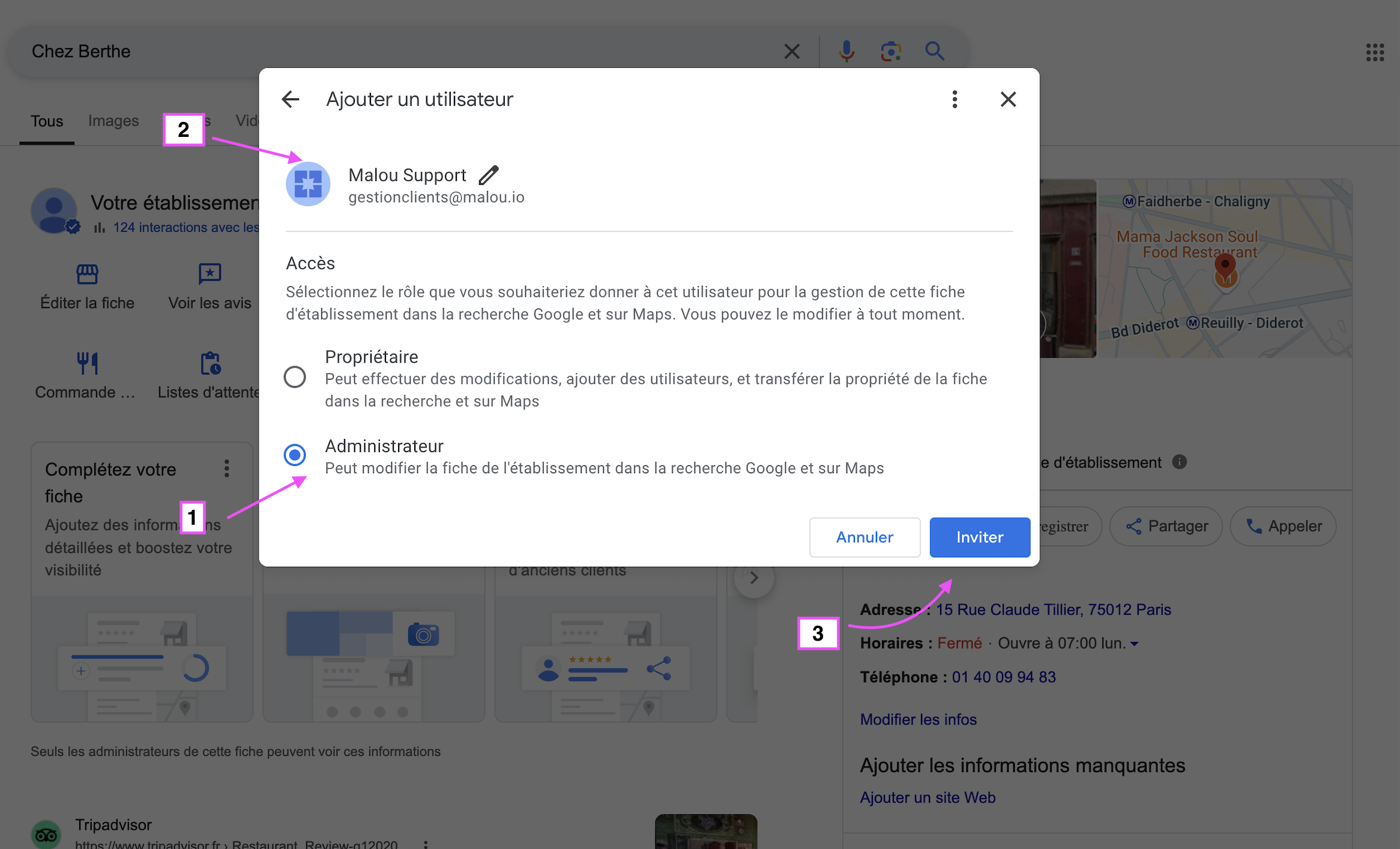Click the Votre établissement heading
Viewport: 1400px width, 849px height.
click(x=175, y=203)
